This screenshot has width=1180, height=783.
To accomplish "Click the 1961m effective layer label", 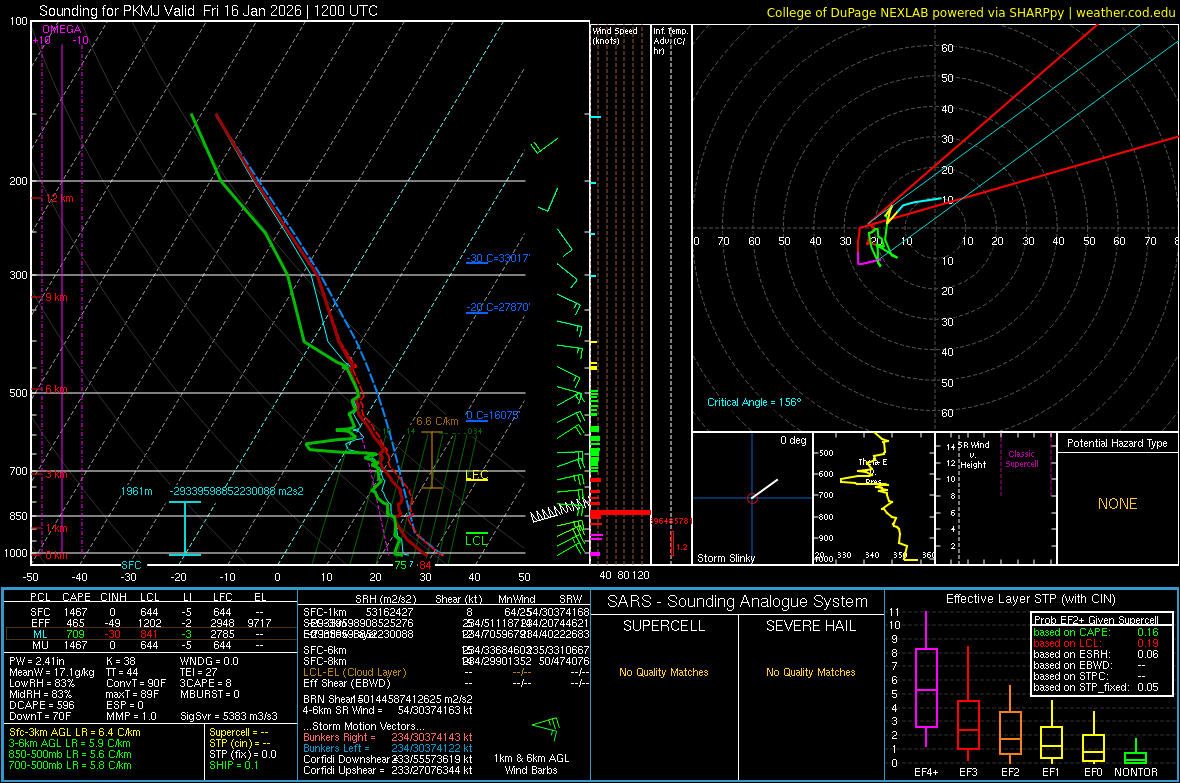I will (x=136, y=491).
